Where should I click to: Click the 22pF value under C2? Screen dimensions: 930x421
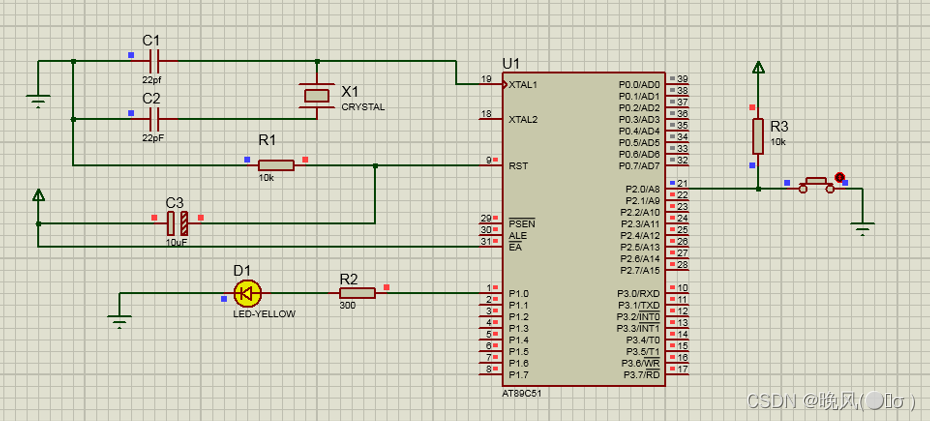pos(152,136)
